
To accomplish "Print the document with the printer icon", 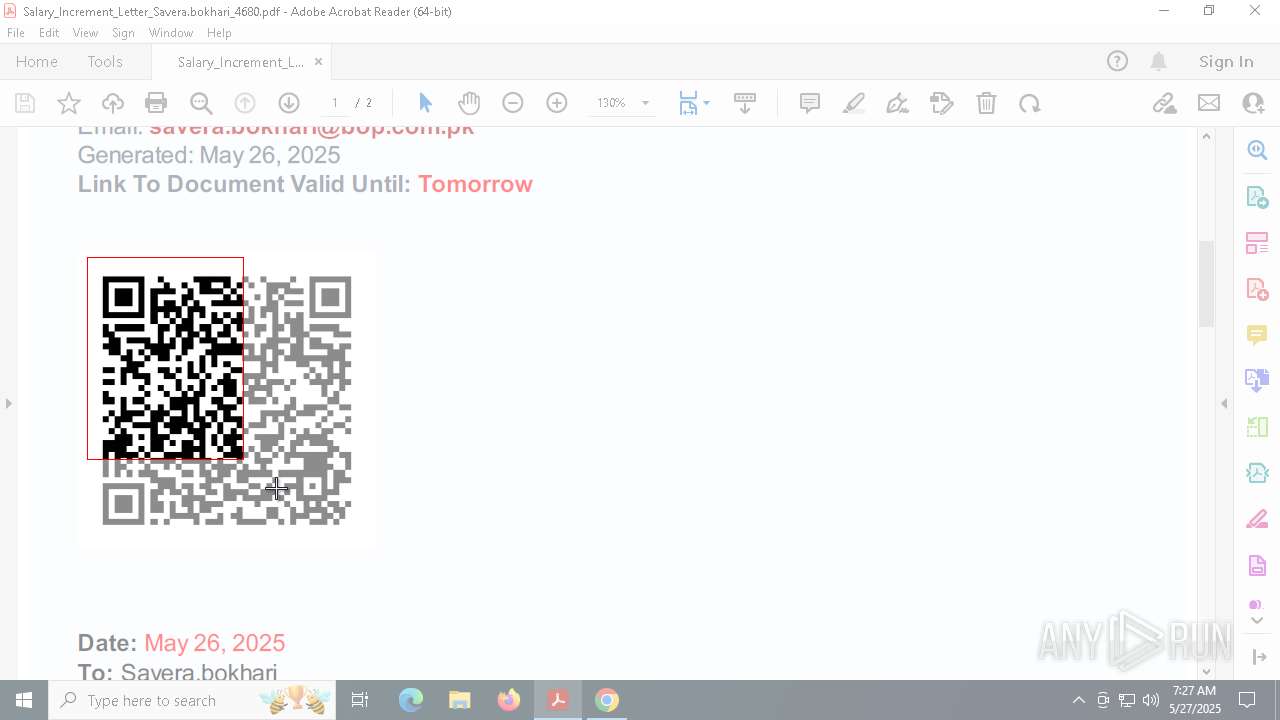I will click(156, 103).
